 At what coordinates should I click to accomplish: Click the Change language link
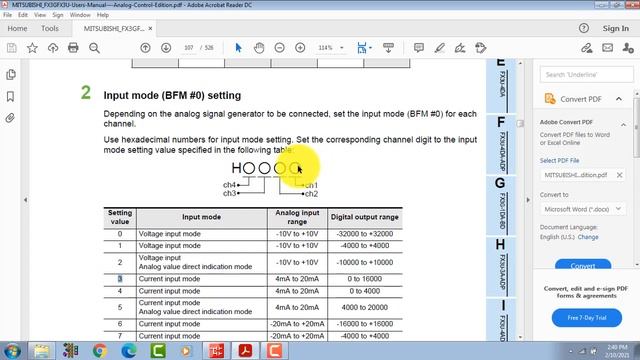(588, 237)
